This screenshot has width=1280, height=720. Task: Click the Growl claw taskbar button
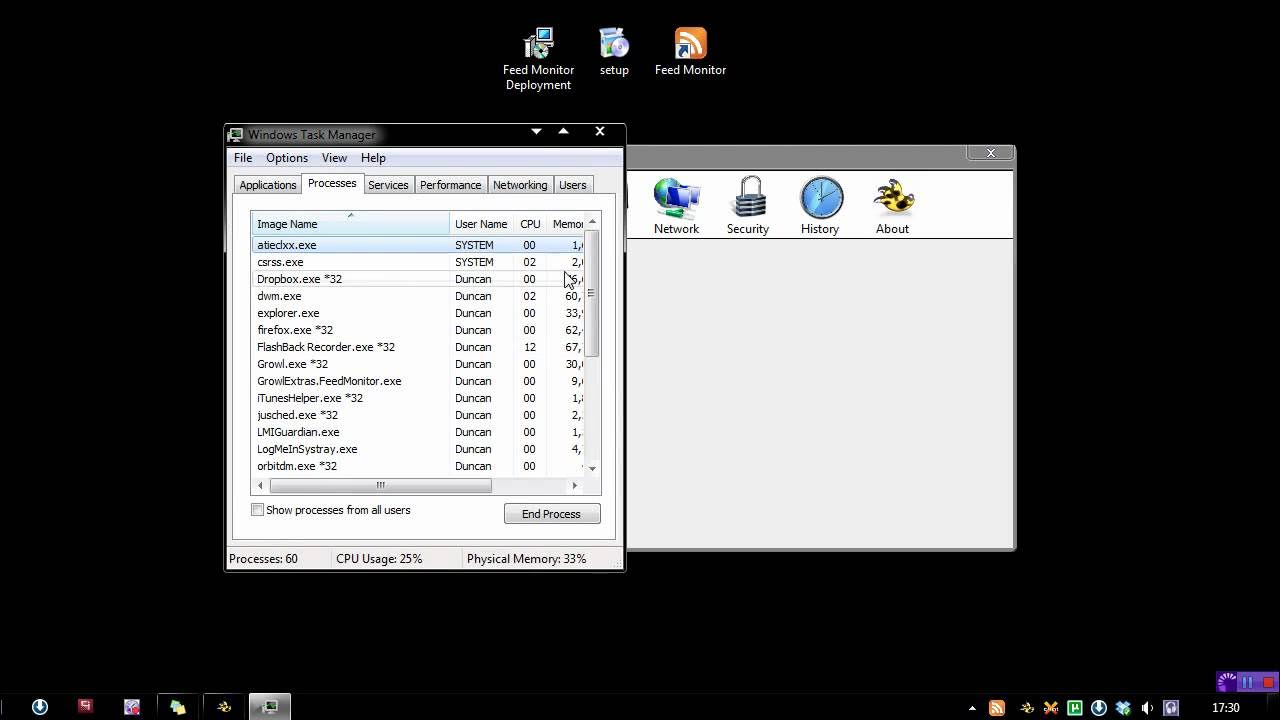pos(224,707)
